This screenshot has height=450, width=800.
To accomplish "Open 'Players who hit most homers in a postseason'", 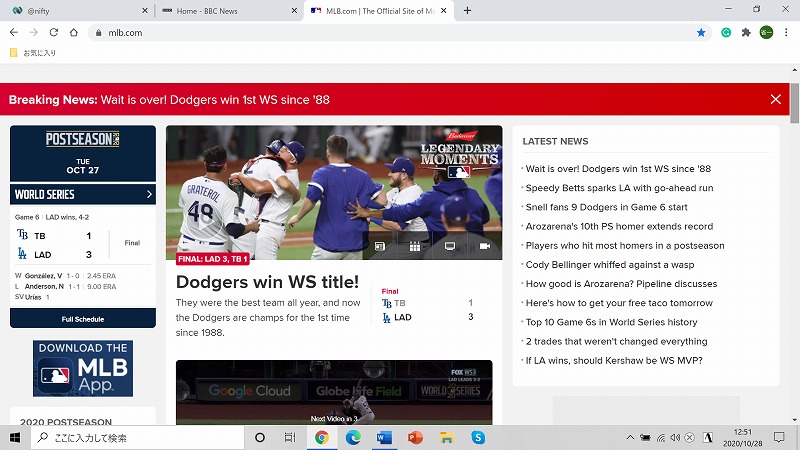I will pos(625,245).
